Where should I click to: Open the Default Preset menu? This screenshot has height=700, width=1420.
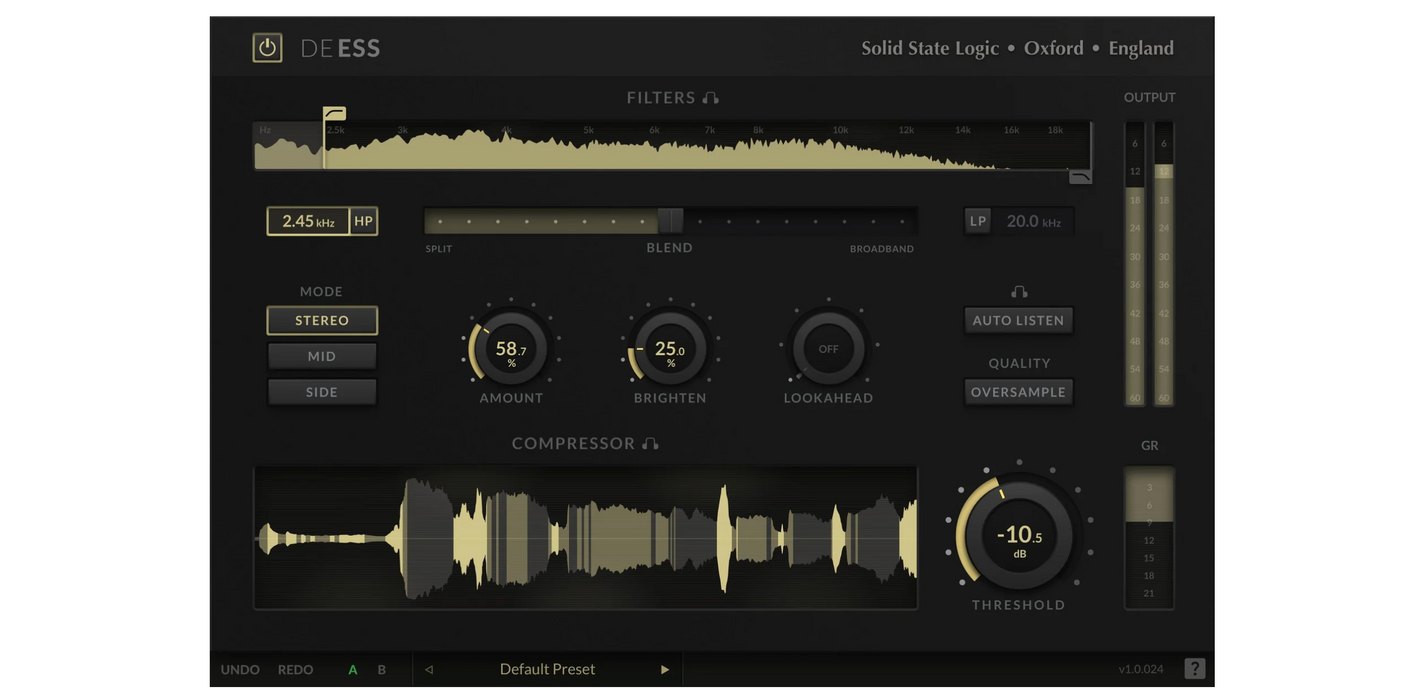click(x=547, y=669)
